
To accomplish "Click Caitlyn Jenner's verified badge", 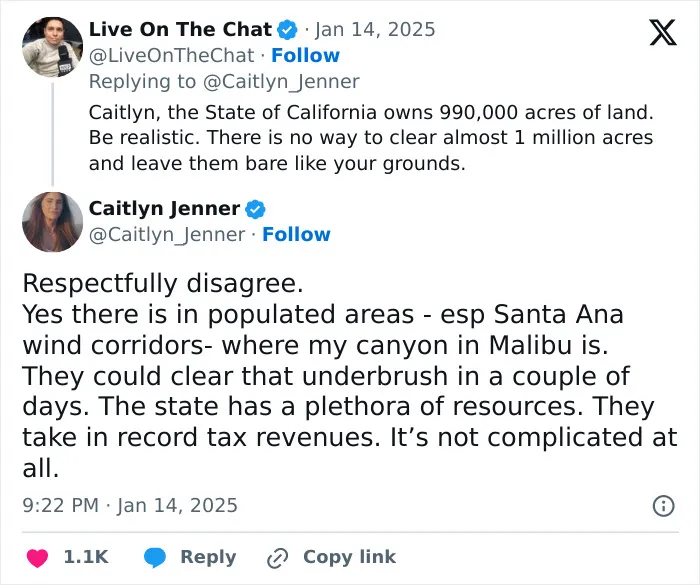I will click(255, 209).
